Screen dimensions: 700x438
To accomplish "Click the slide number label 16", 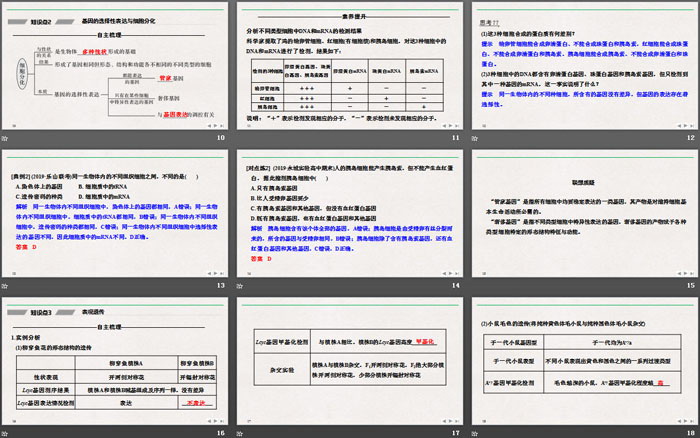I will pos(221,433).
